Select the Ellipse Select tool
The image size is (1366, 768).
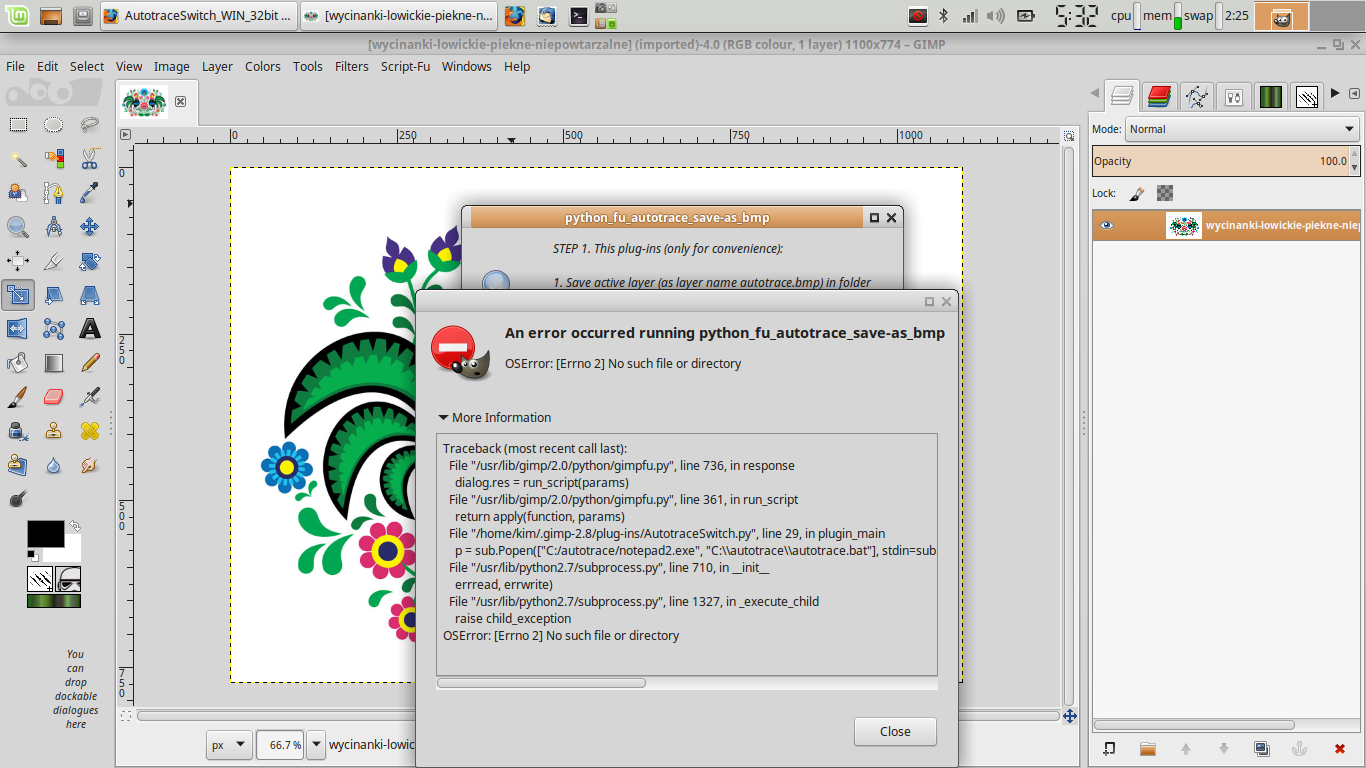(x=54, y=125)
